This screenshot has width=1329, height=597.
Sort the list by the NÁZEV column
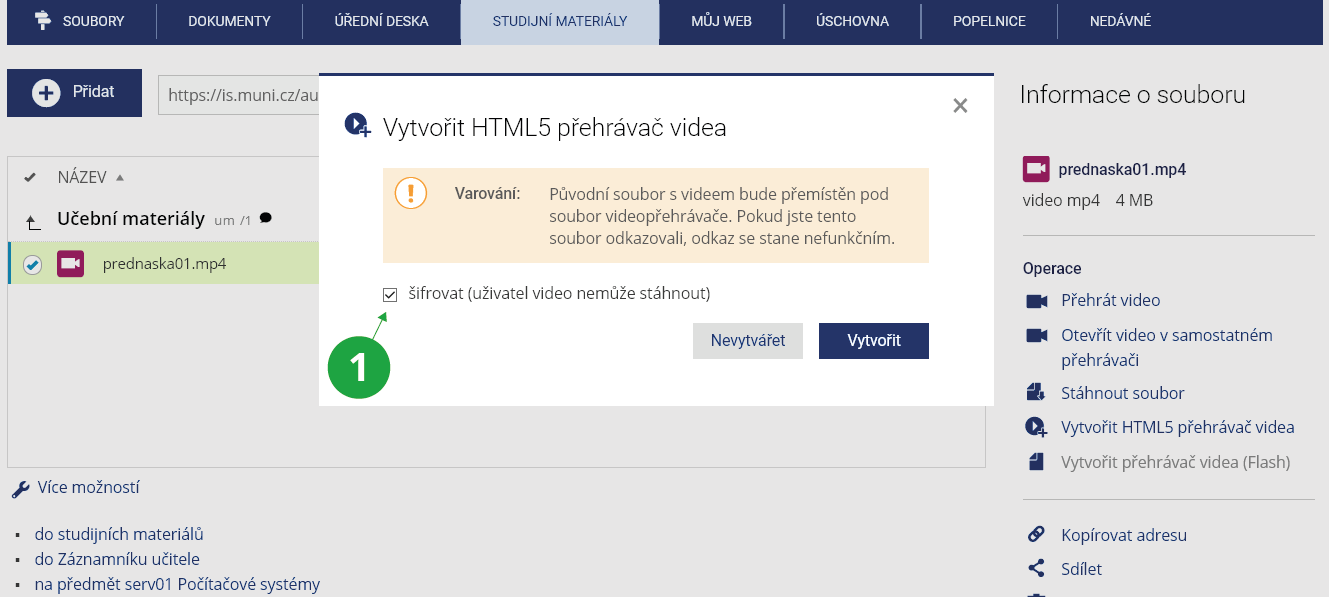(82, 178)
